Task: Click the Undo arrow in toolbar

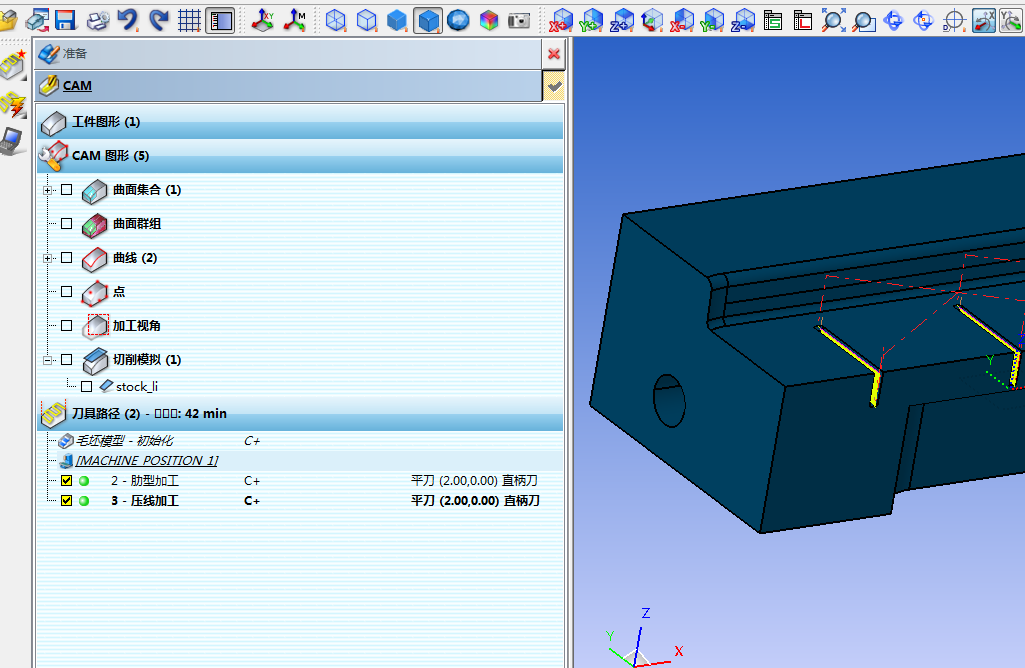Action: [x=127, y=19]
